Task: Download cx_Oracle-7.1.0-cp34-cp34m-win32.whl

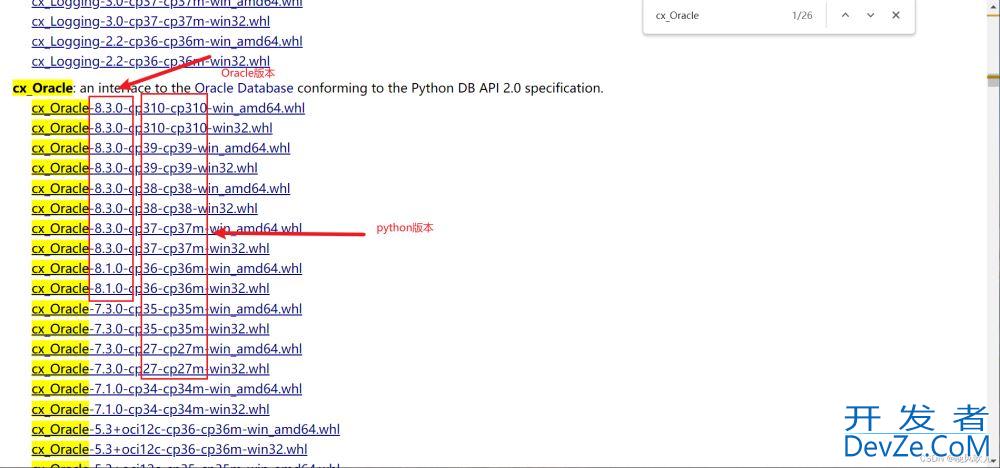Action: point(151,409)
